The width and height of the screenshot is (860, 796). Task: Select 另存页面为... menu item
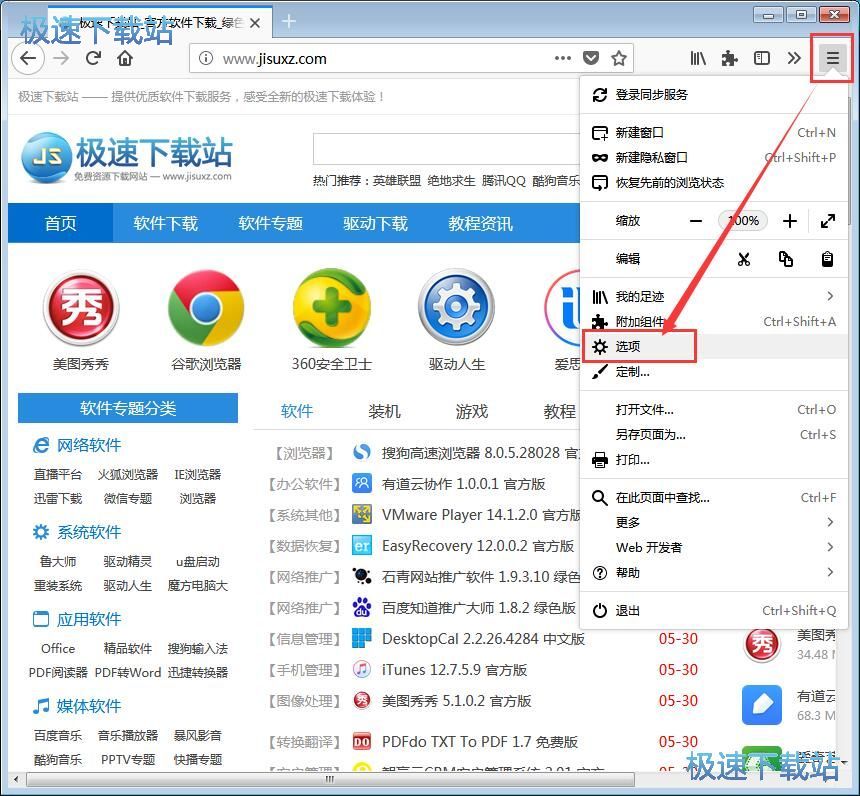714,435
